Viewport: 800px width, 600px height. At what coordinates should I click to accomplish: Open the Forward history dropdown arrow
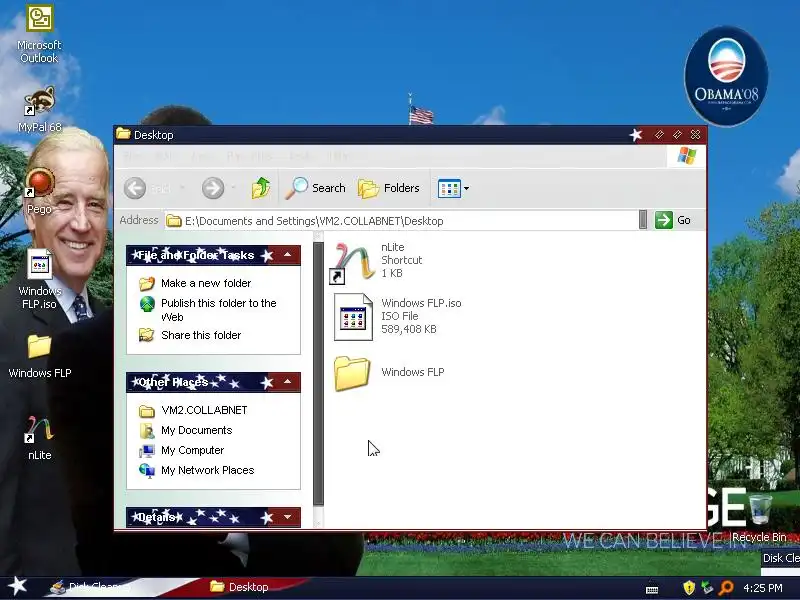tap(233, 188)
